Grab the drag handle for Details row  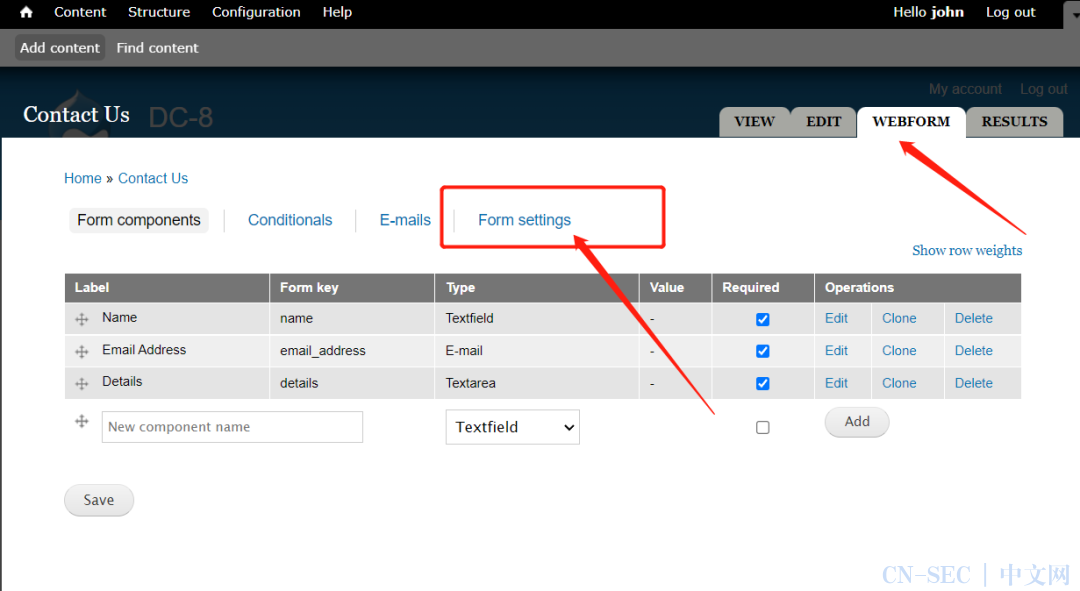82,384
